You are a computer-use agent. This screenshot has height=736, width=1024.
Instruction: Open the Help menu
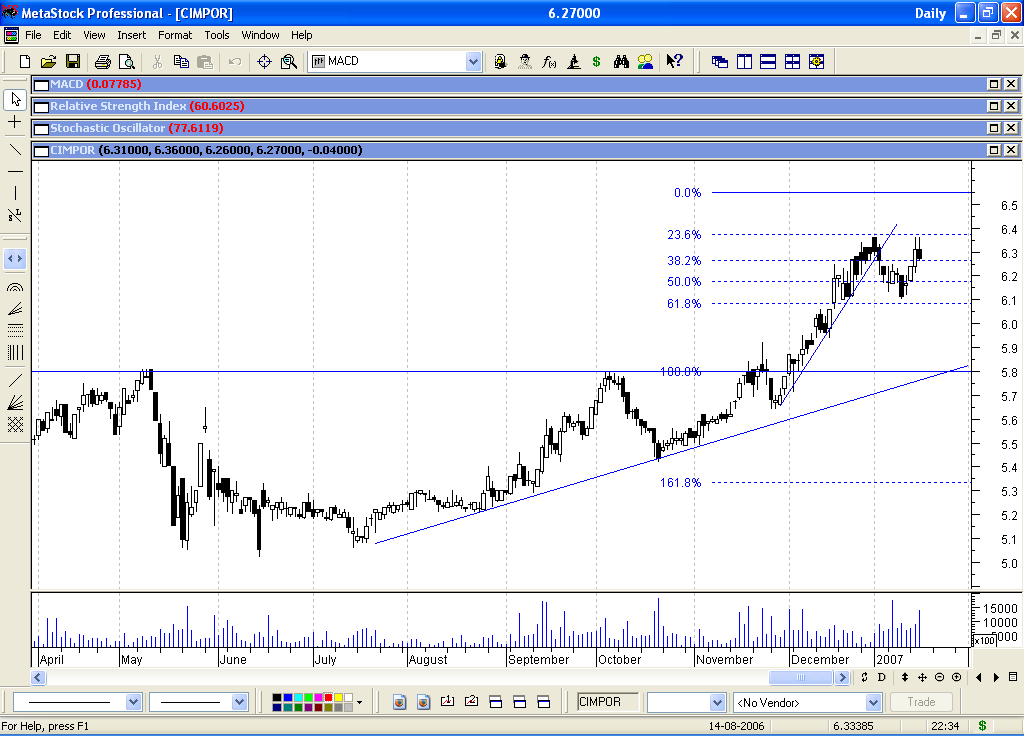click(x=302, y=35)
